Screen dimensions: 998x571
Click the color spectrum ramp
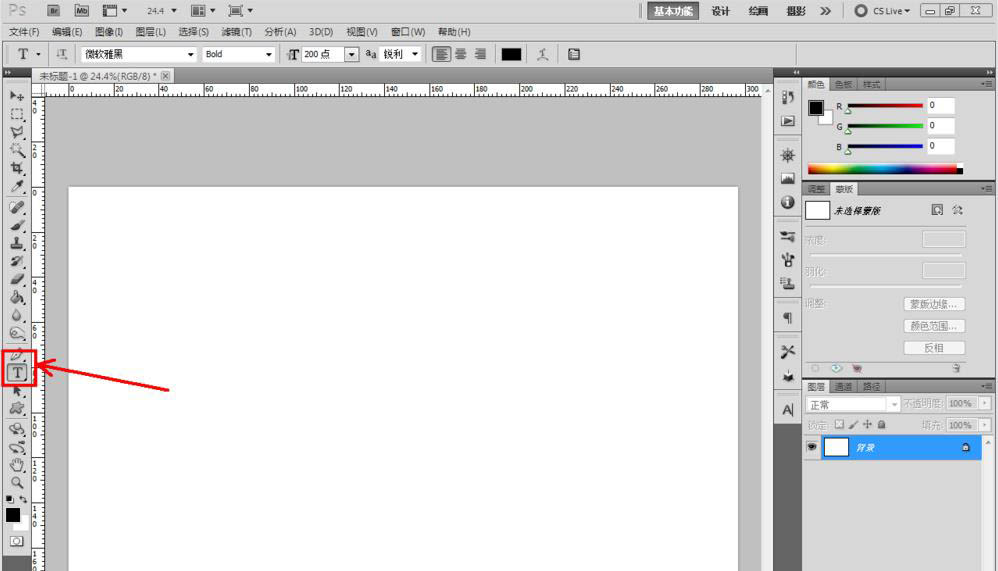[x=885, y=169]
